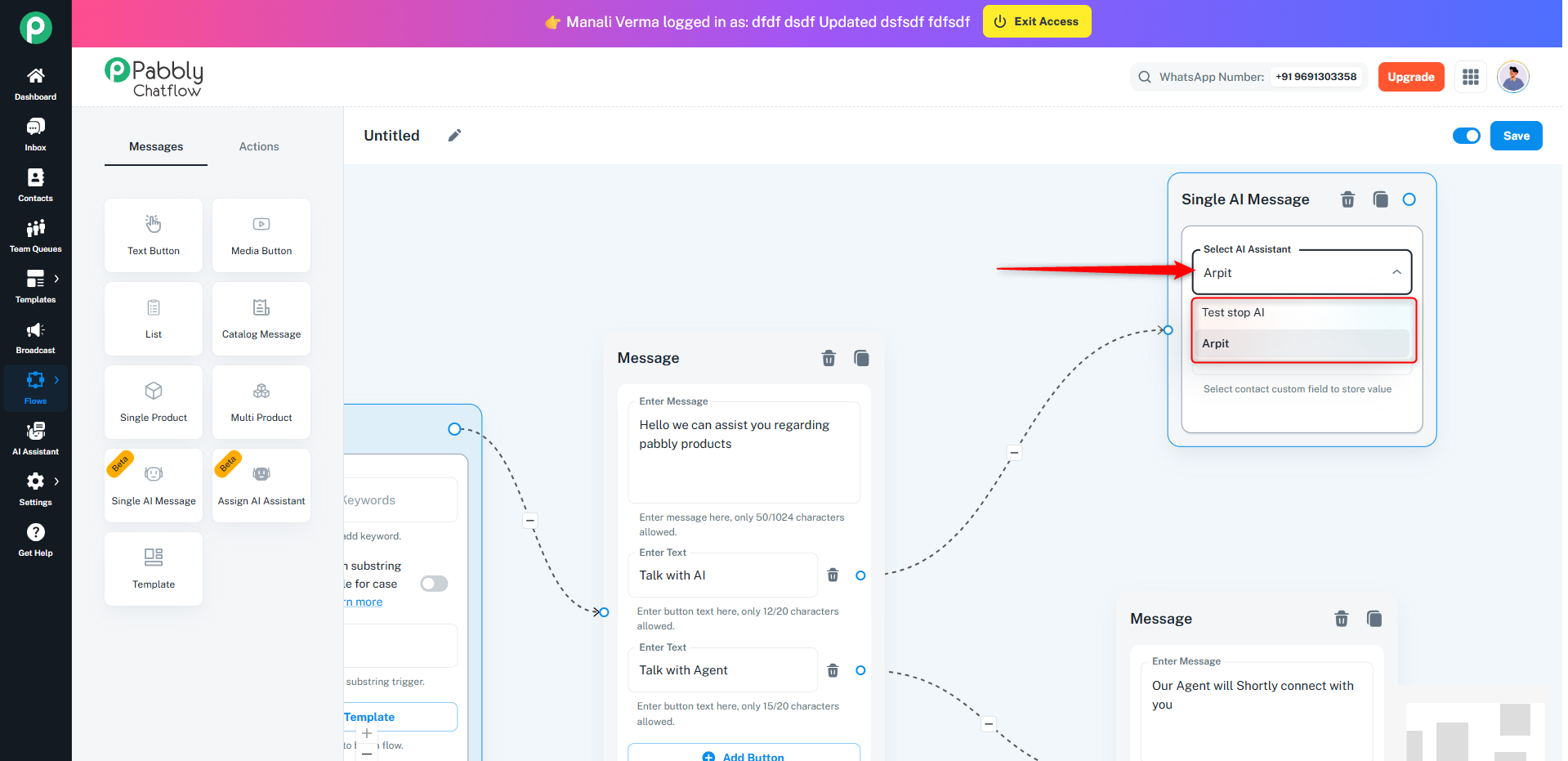Toggle the flow active switch
The image size is (1568, 761).
pos(1466,136)
